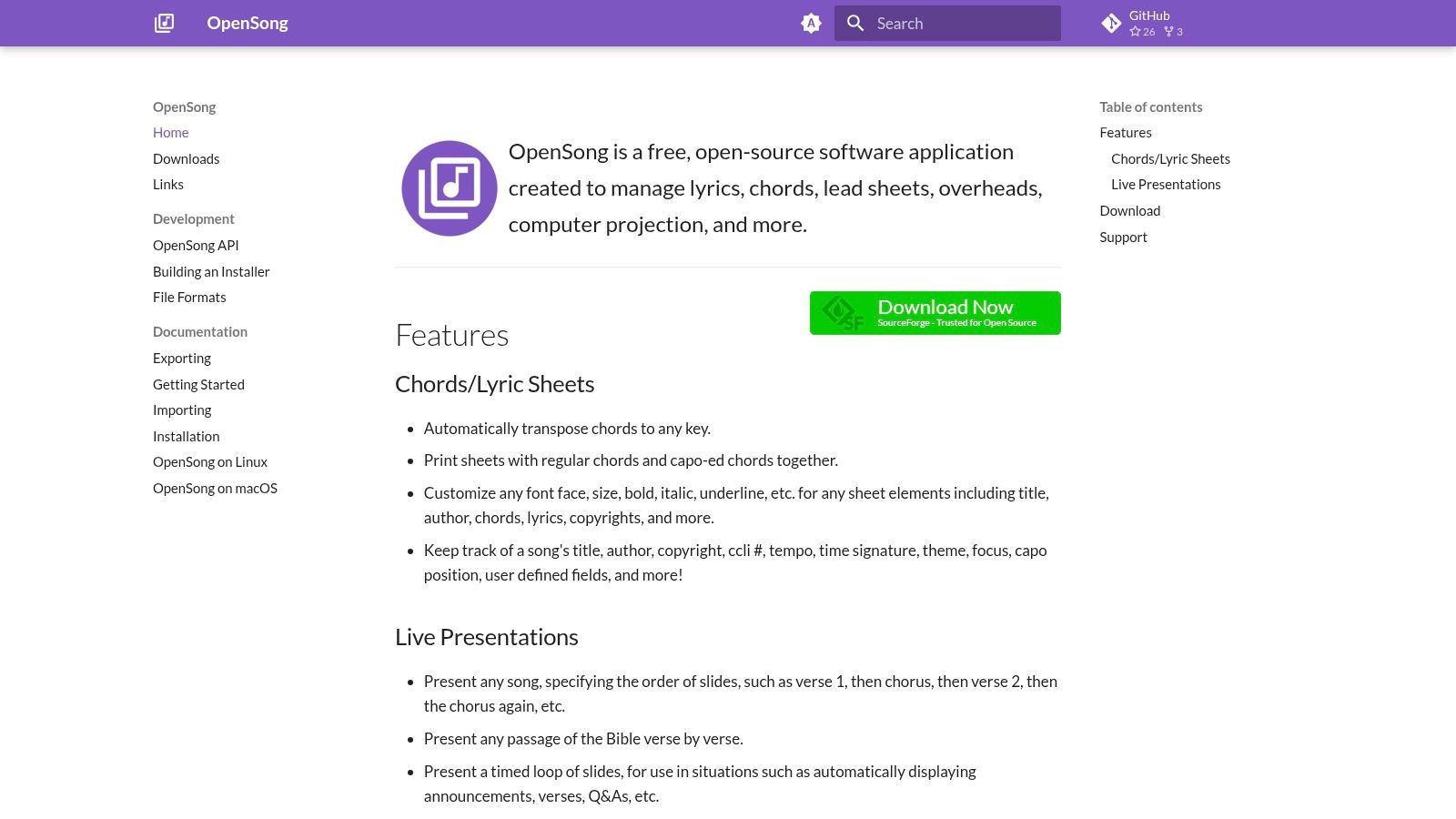Click the Download Now SourceForge button
The image size is (1456, 819).
click(x=935, y=313)
